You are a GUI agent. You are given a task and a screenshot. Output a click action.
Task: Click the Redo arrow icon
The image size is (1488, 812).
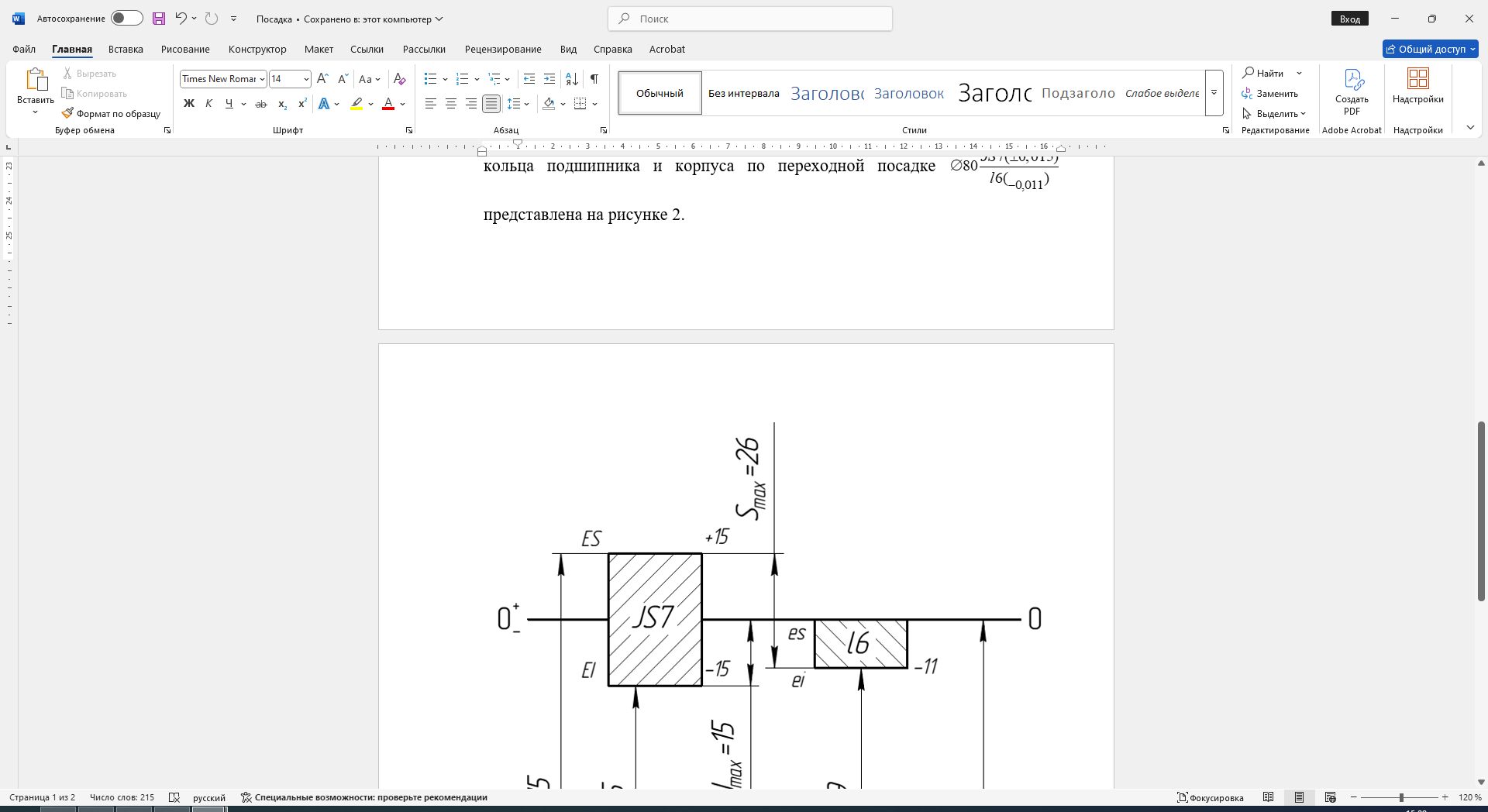point(212,19)
